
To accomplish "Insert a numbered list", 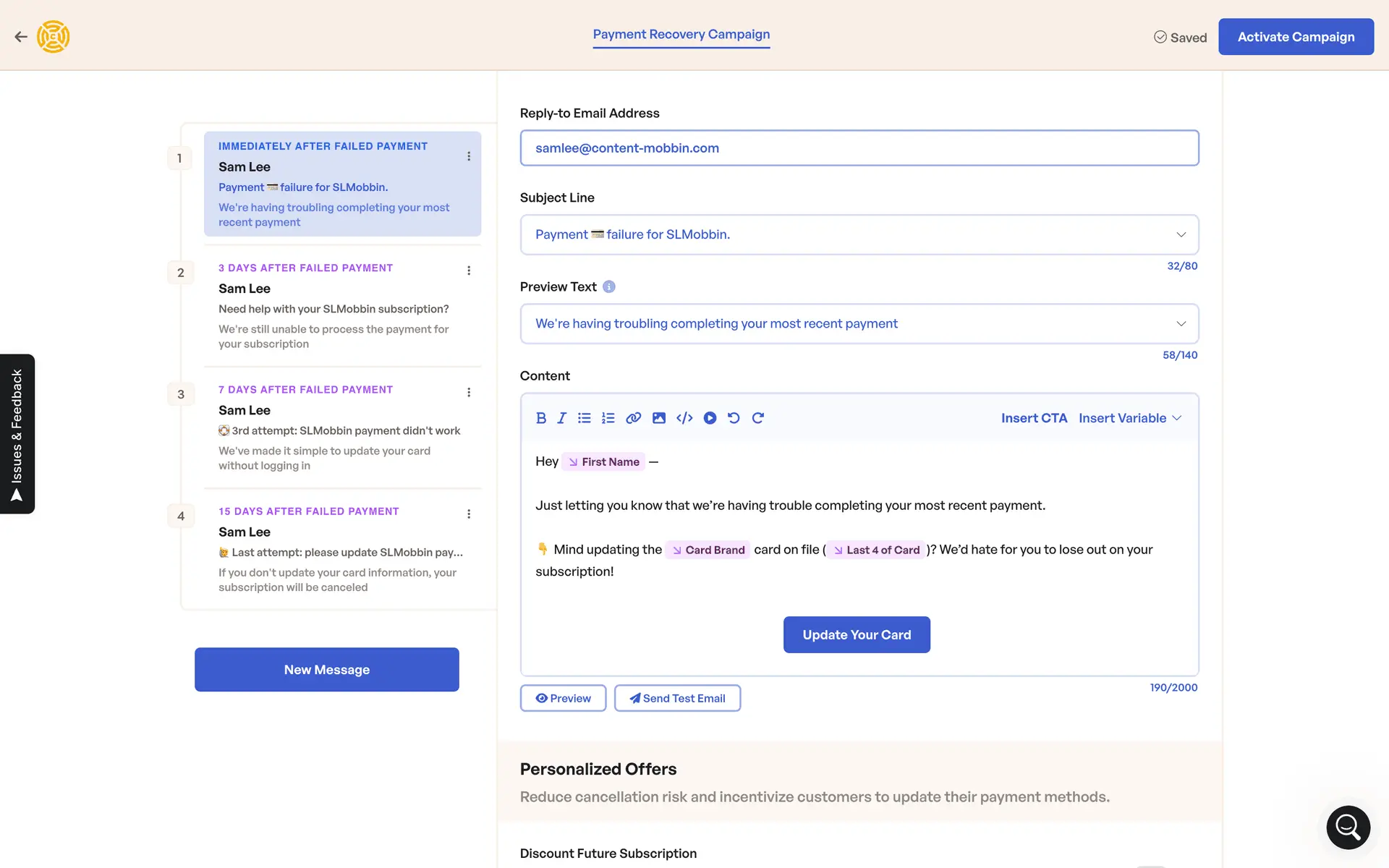I will (608, 418).
